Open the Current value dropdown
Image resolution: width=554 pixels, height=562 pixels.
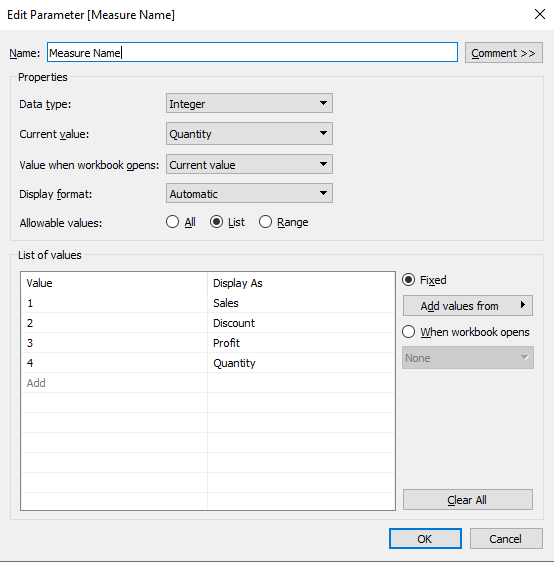point(249,134)
